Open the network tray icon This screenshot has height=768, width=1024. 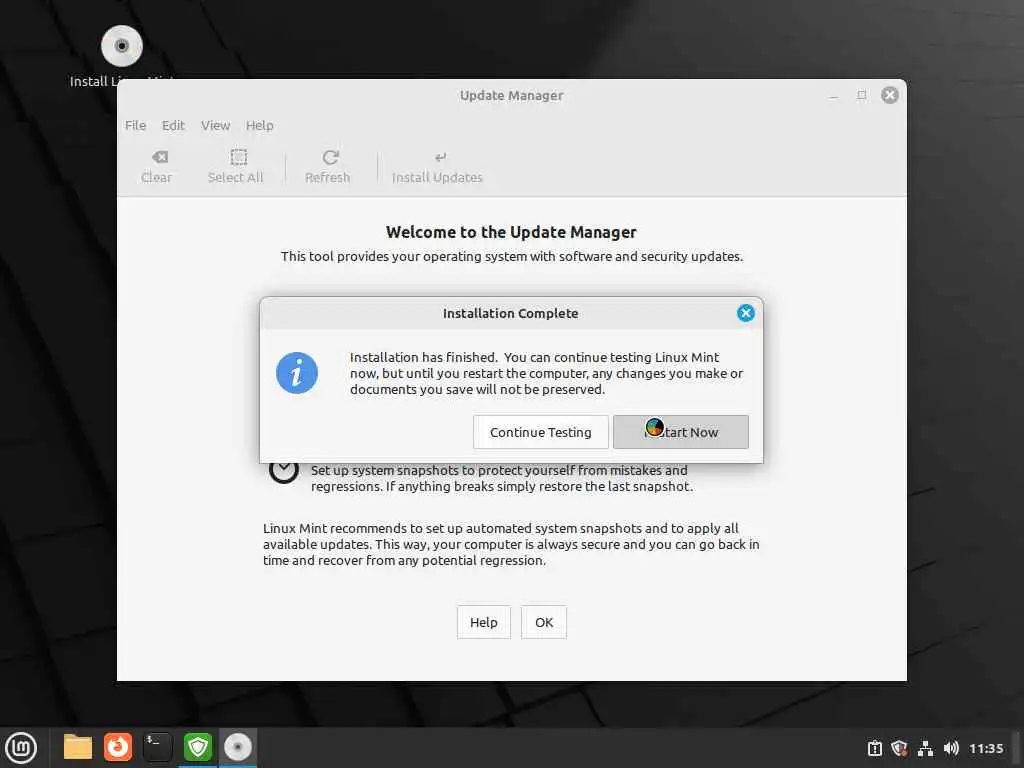(x=925, y=748)
